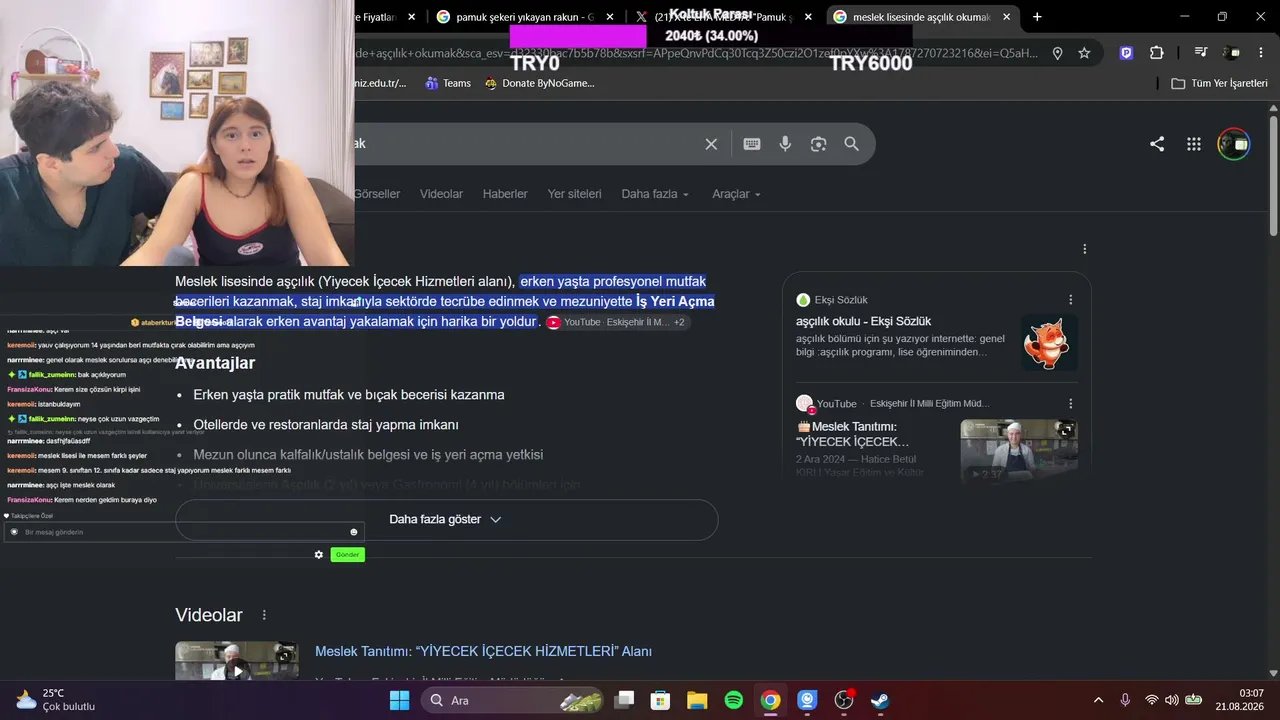Image resolution: width=1280 pixels, height=720 pixels.
Task: Submit search with the magnifier icon
Action: click(x=851, y=144)
